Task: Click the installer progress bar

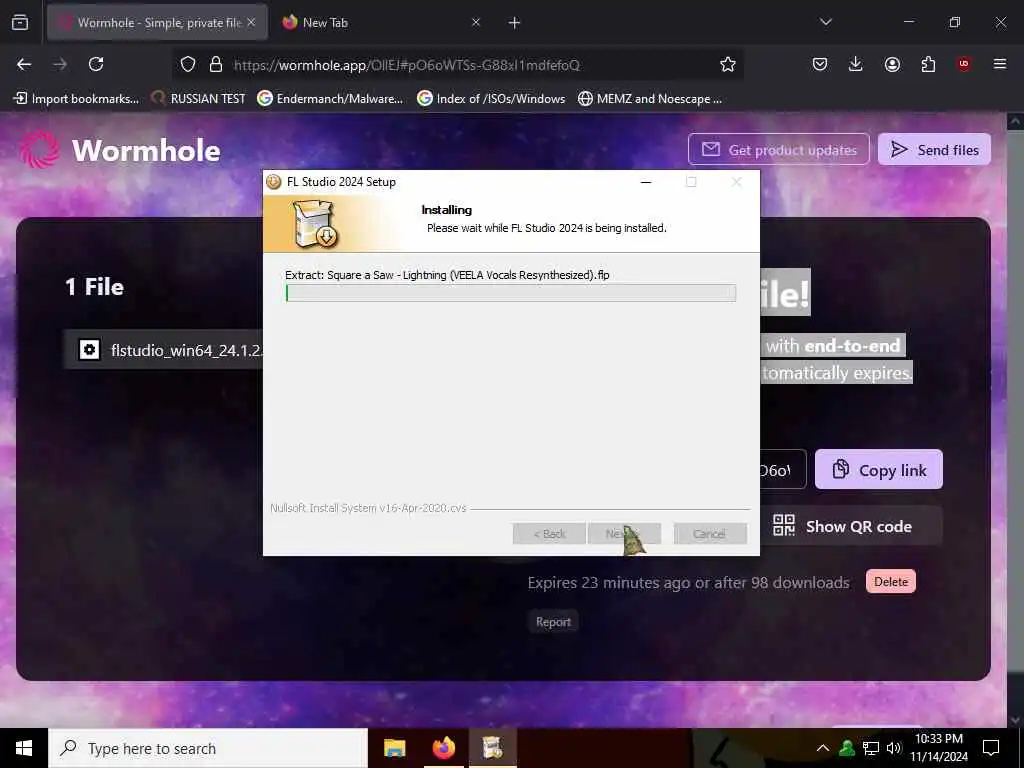Action: [511, 293]
